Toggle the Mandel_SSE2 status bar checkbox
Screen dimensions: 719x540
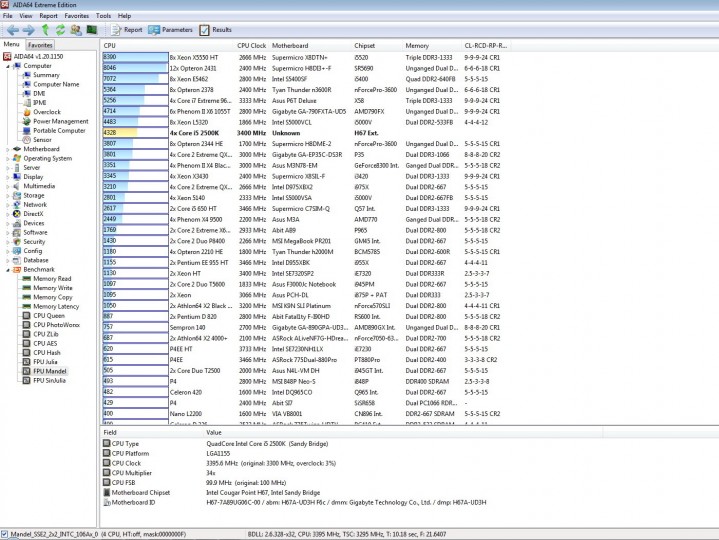coord(4,534)
